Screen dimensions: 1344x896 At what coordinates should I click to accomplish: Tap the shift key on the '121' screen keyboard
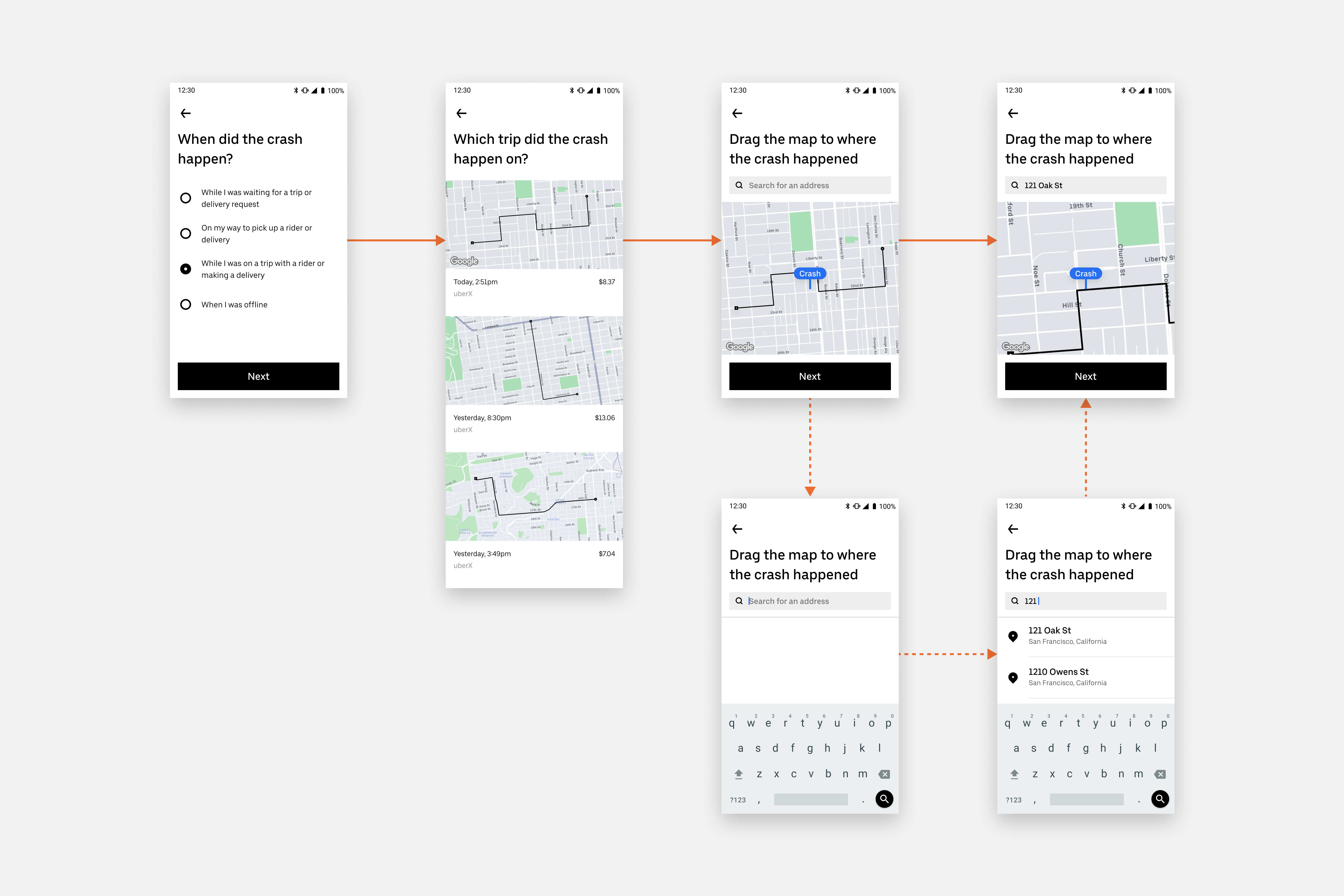[1015, 774]
